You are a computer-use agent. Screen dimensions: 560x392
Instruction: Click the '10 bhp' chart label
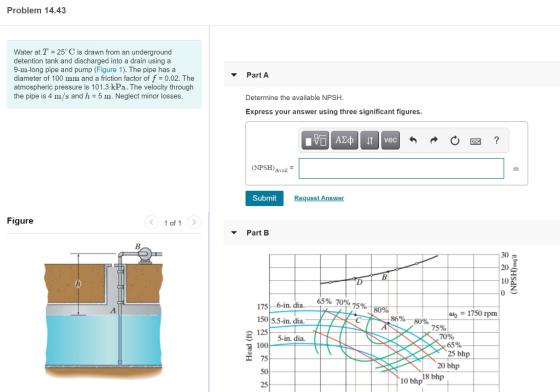(411, 381)
